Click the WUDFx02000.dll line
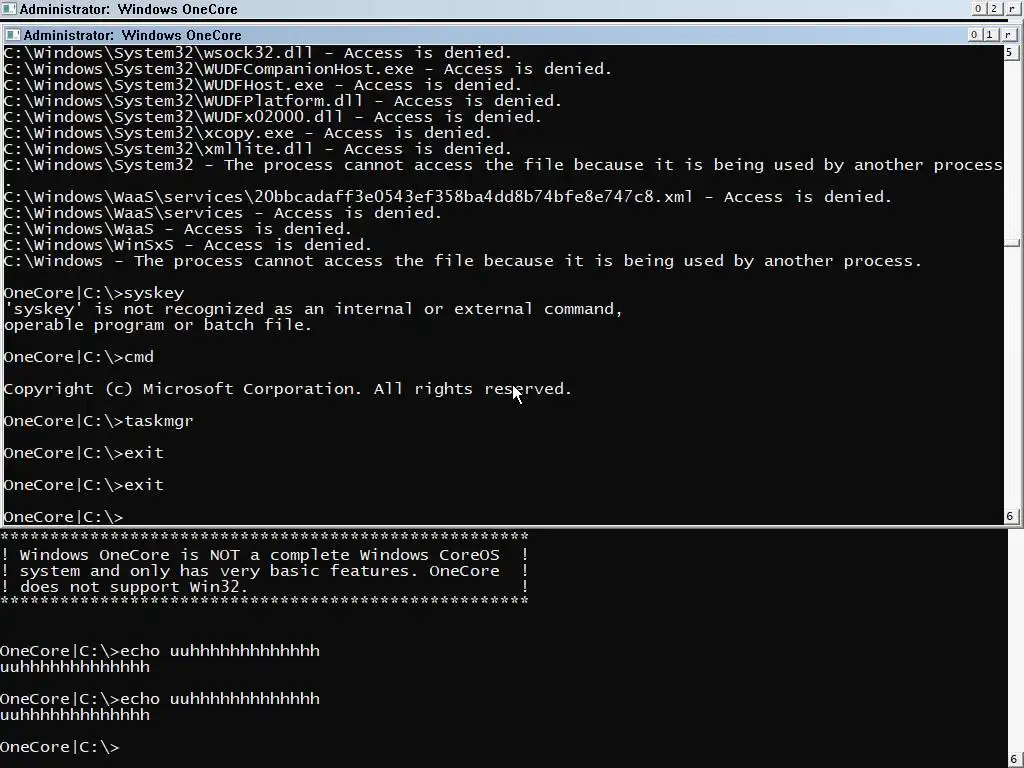 273,117
